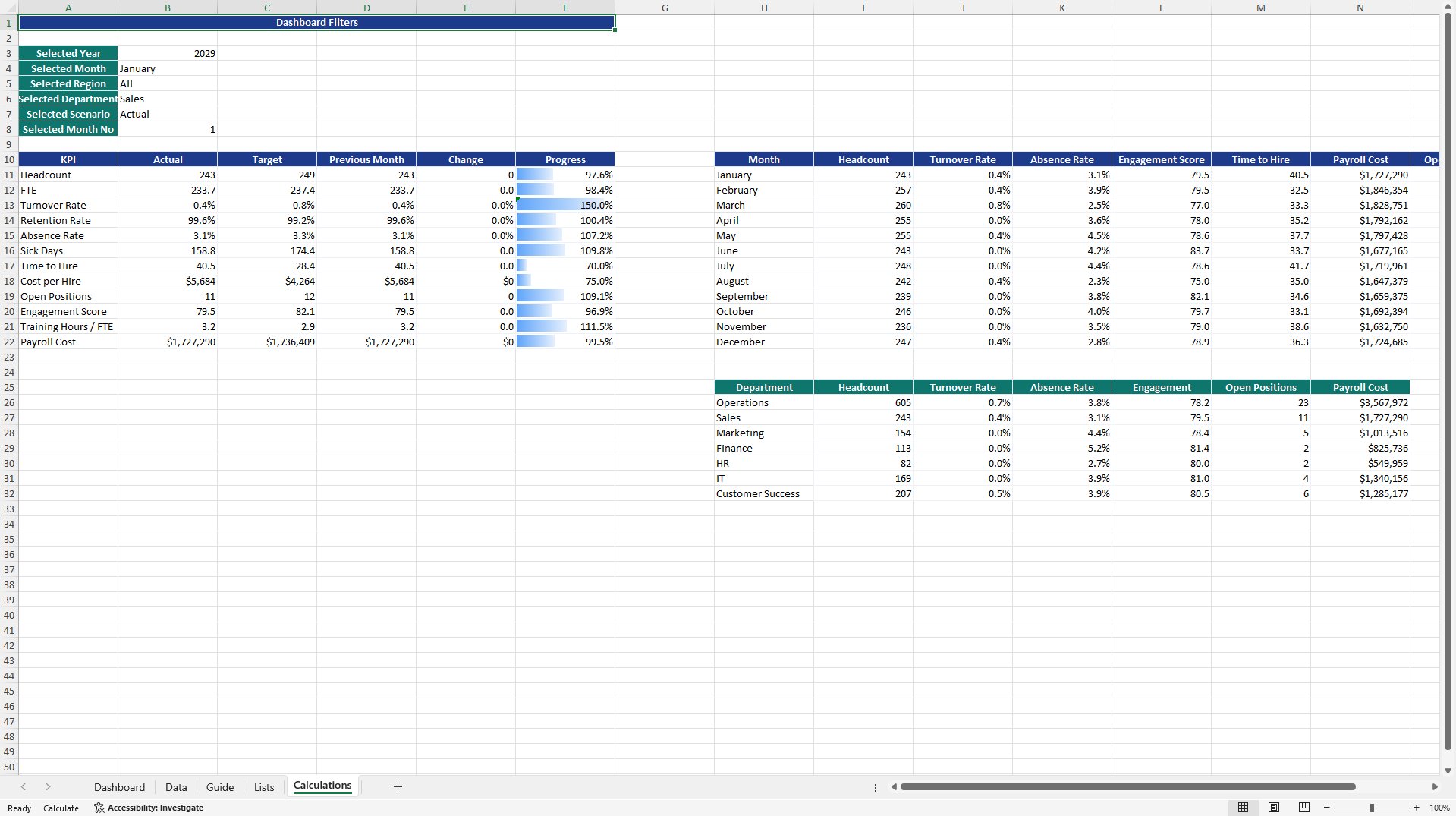The width and height of the screenshot is (1456, 816).
Task: Select July time to hire 41.7
Action: [1260, 266]
